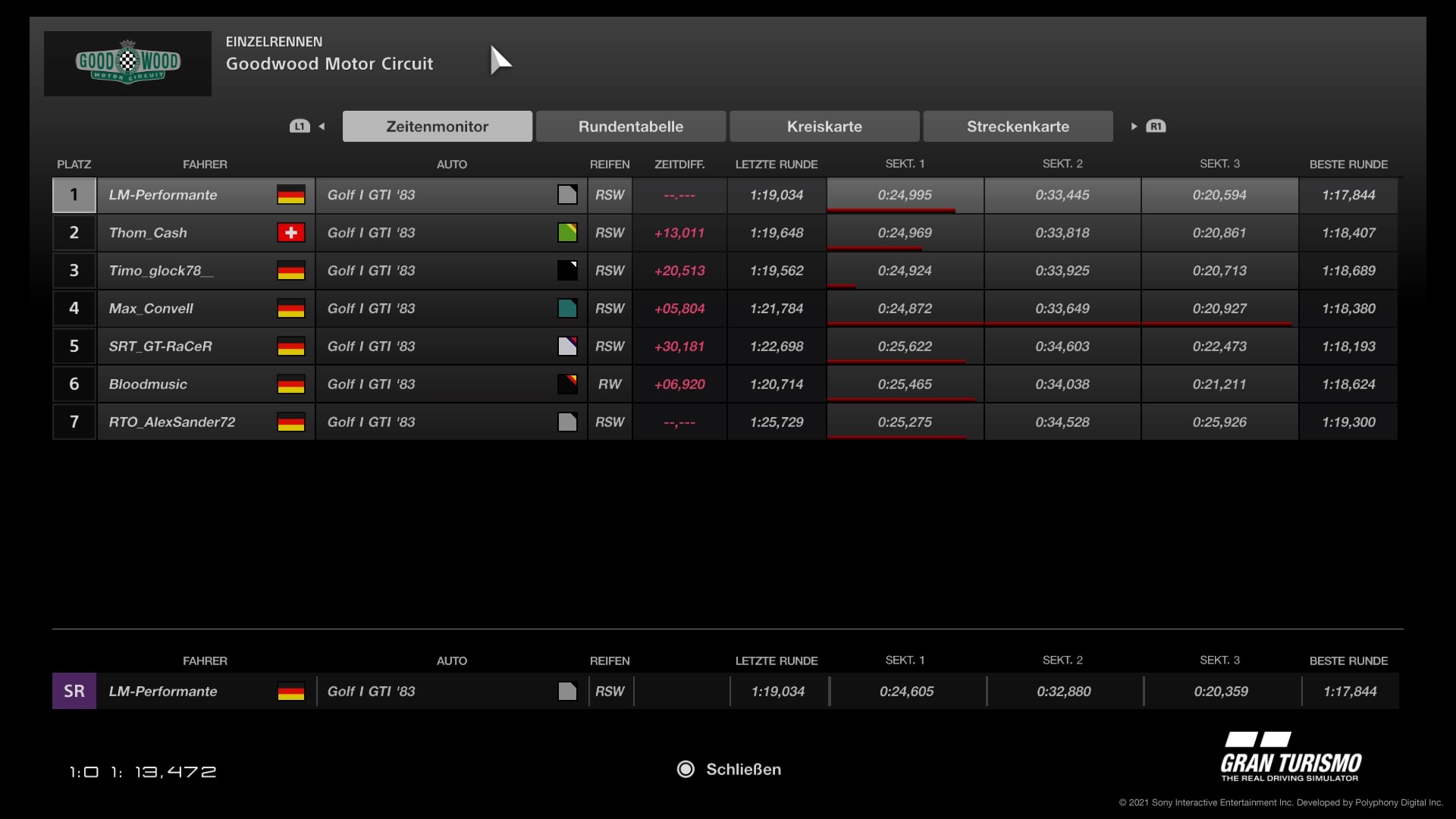
Task: Click the circle button icon beside Schließen
Action: [x=686, y=769]
